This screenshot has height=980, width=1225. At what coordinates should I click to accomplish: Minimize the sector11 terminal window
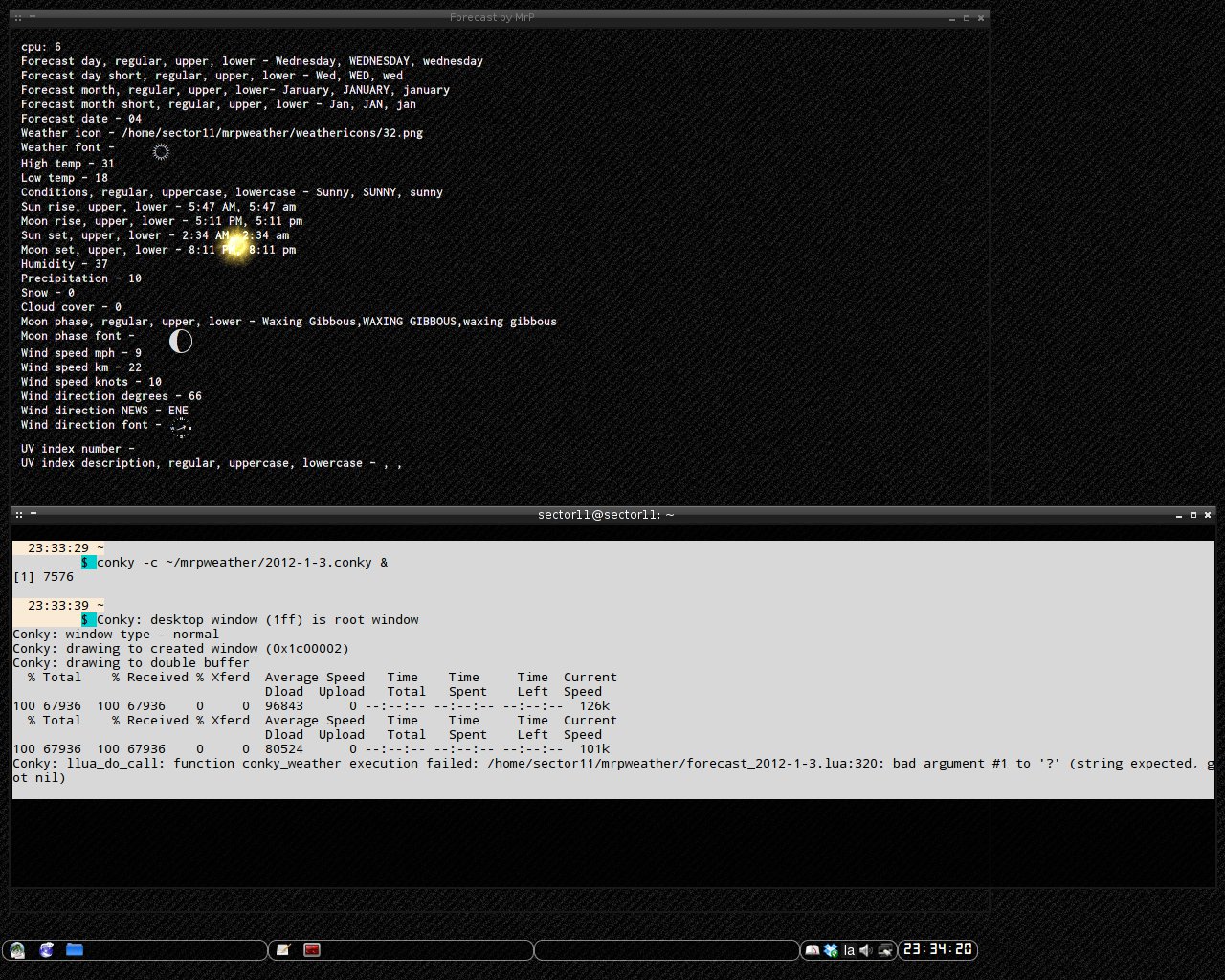(x=1179, y=515)
